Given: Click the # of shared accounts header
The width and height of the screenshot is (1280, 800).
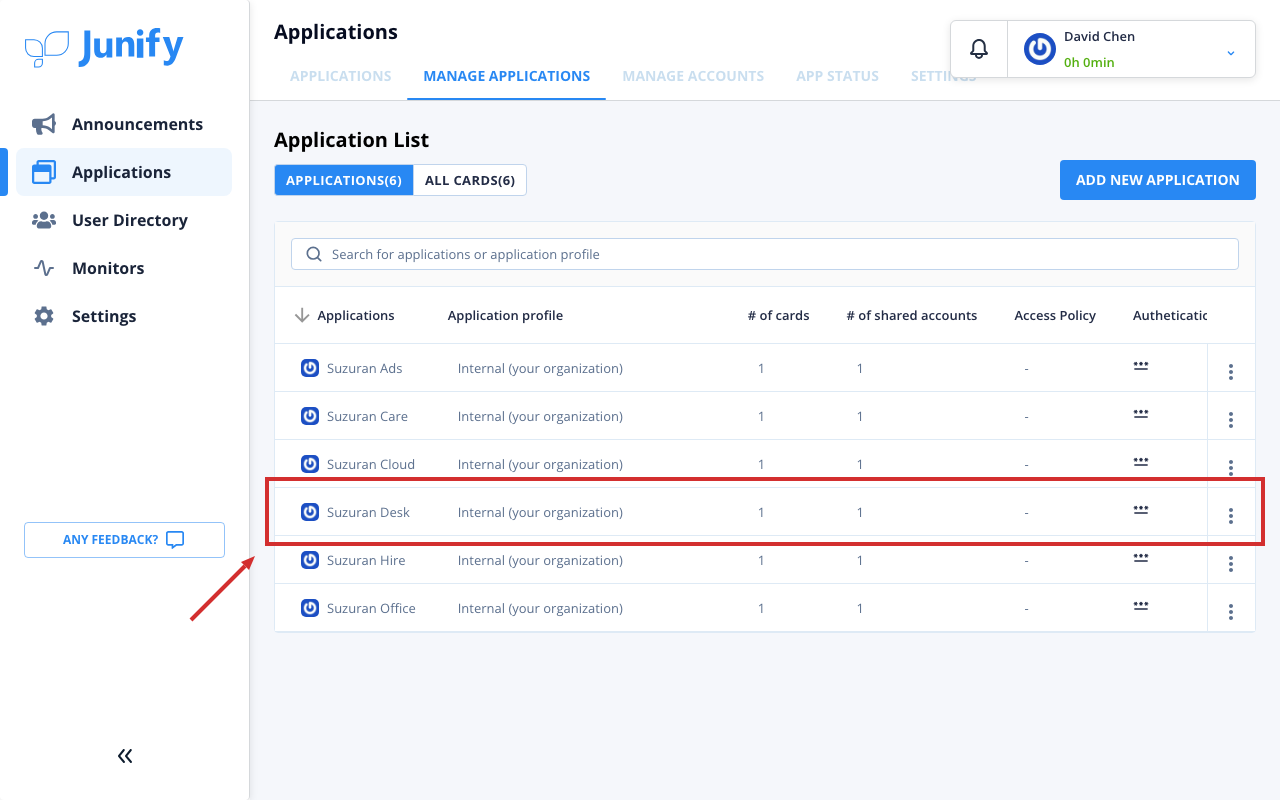Looking at the screenshot, I should (x=911, y=315).
